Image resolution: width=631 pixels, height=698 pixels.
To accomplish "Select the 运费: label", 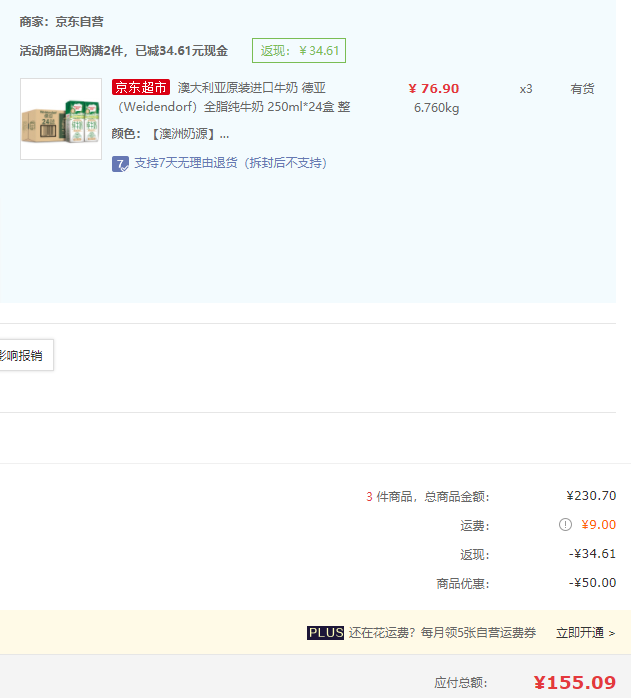I will [x=475, y=526].
